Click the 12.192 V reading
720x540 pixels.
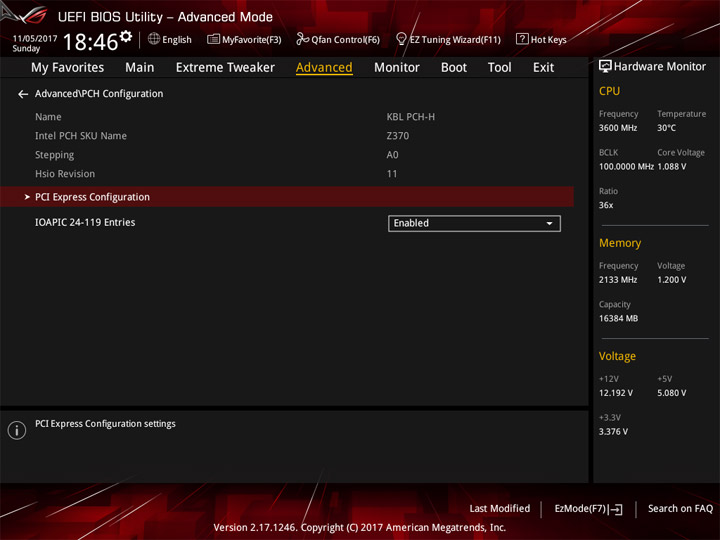point(616,393)
